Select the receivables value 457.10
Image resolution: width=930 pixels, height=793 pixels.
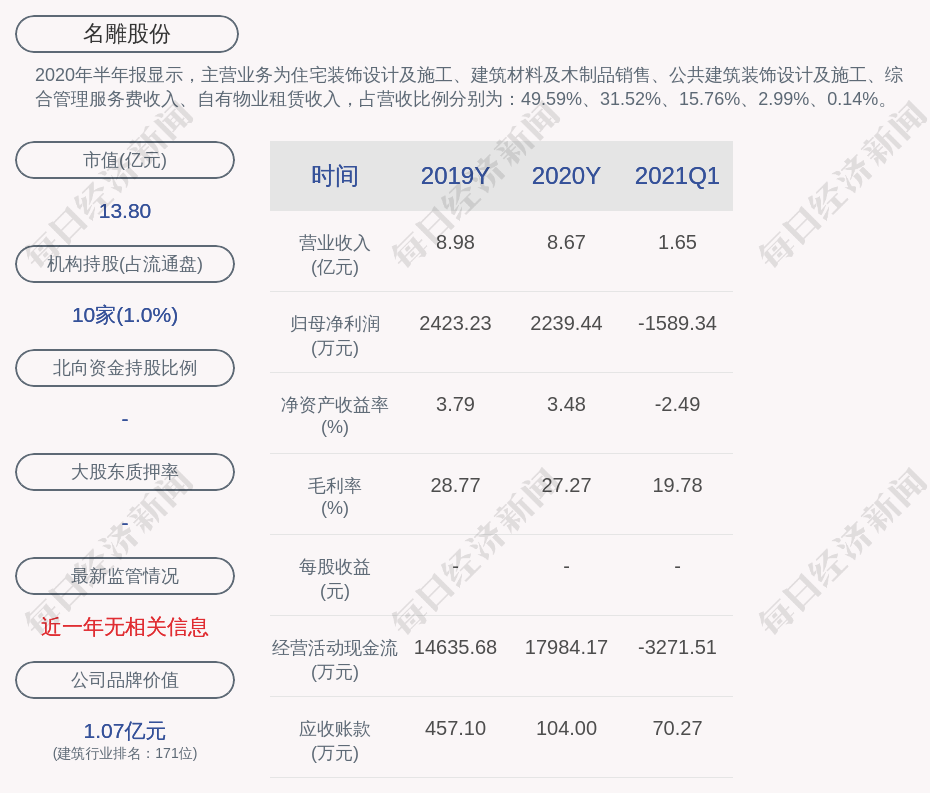[455, 728]
